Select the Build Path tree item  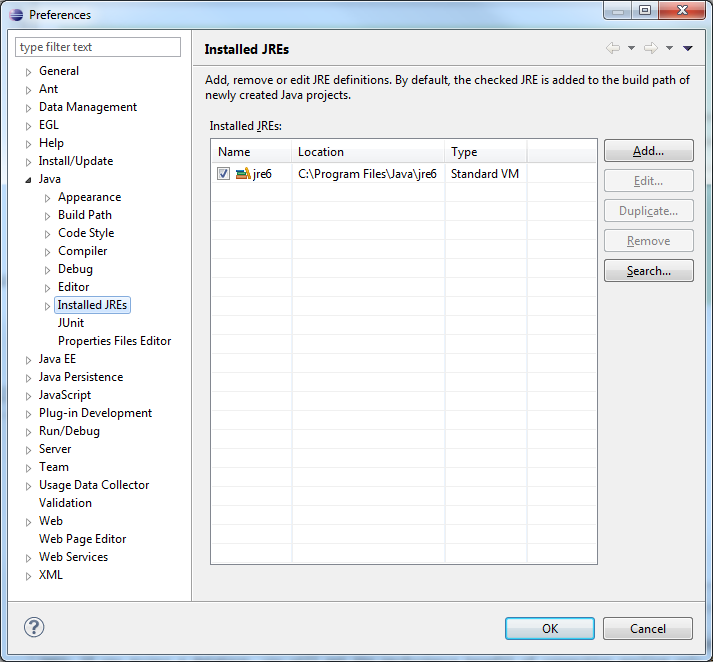click(x=85, y=215)
